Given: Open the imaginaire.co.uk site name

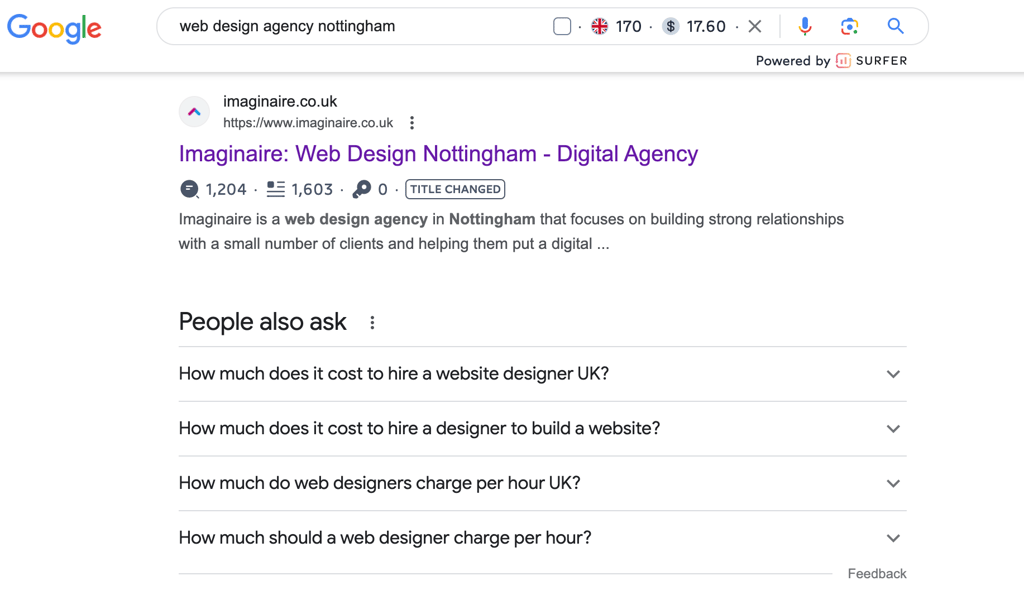Looking at the screenshot, I should pyautogui.click(x=280, y=101).
